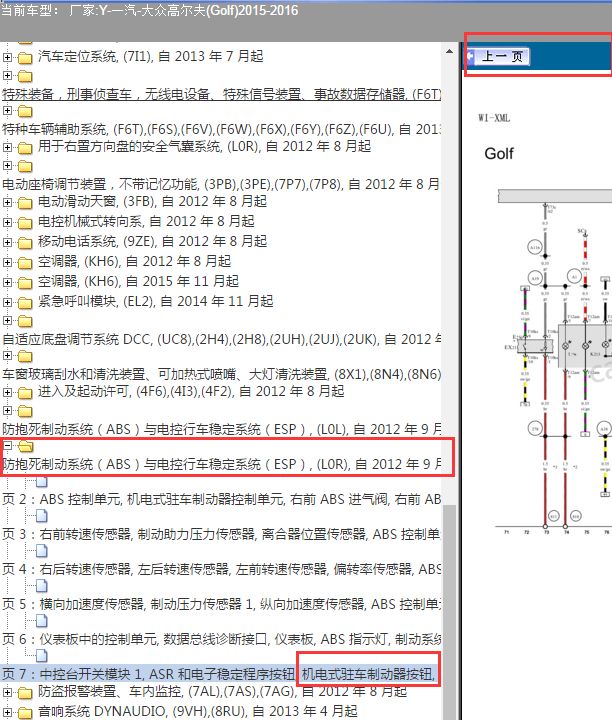Expand 空调器 (KH6) 自 2015 年 11 月起
Screen dimensions: 612x720
7,282
